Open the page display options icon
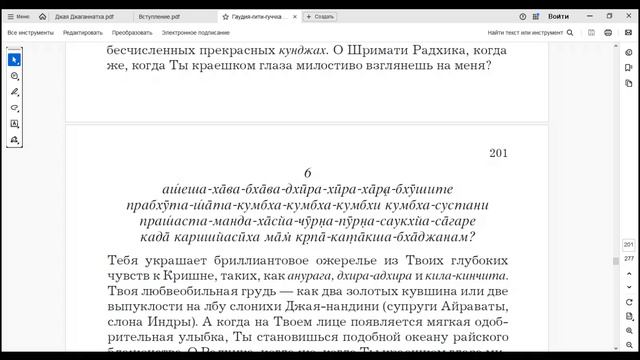The width and height of the screenshot is (640, 360). (x=629, y=317)
